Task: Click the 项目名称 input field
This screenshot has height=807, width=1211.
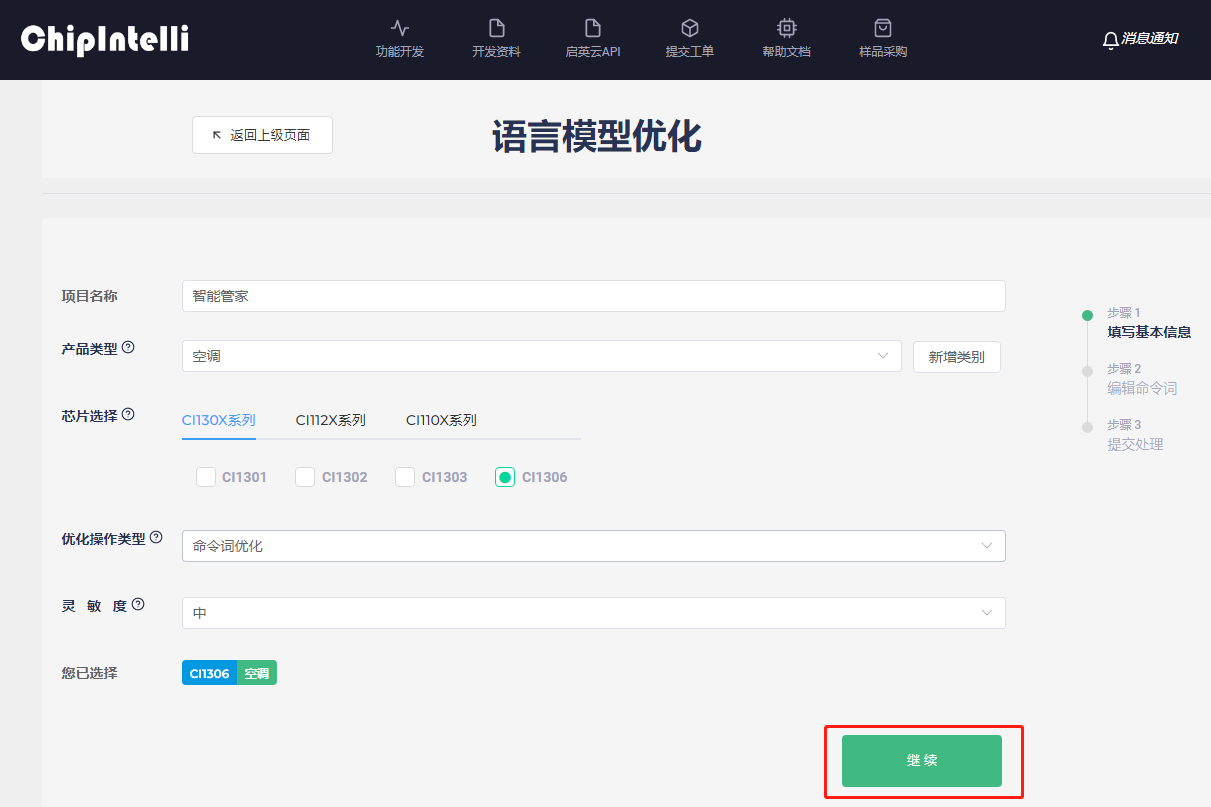Action: 593,296
